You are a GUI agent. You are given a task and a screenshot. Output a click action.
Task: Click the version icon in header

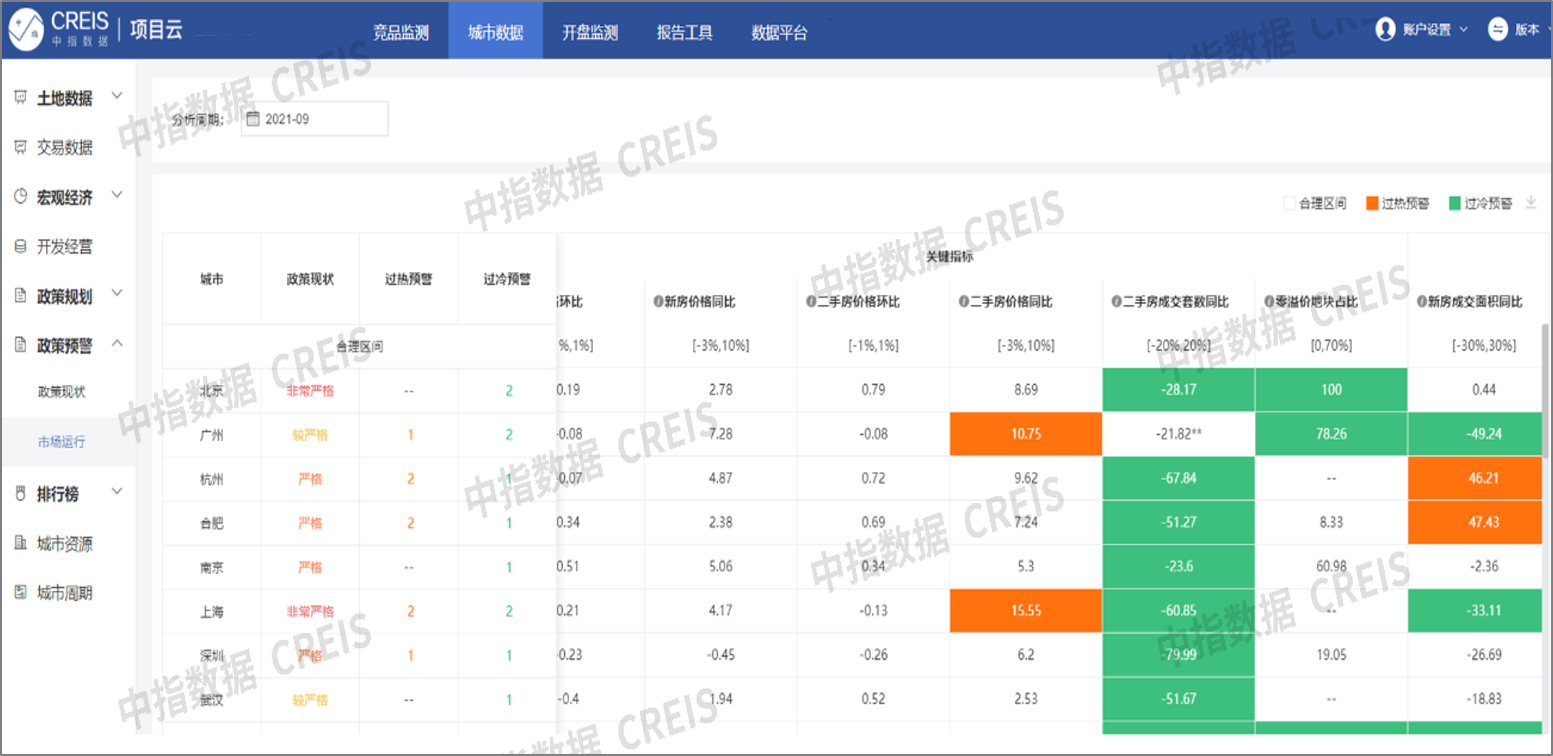[x=1498, y=30]
